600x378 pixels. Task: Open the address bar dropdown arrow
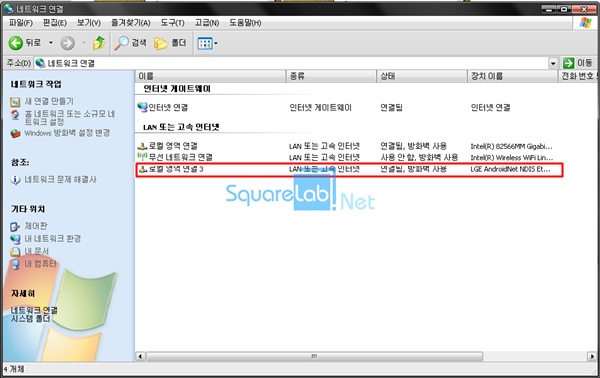[553, 63]
